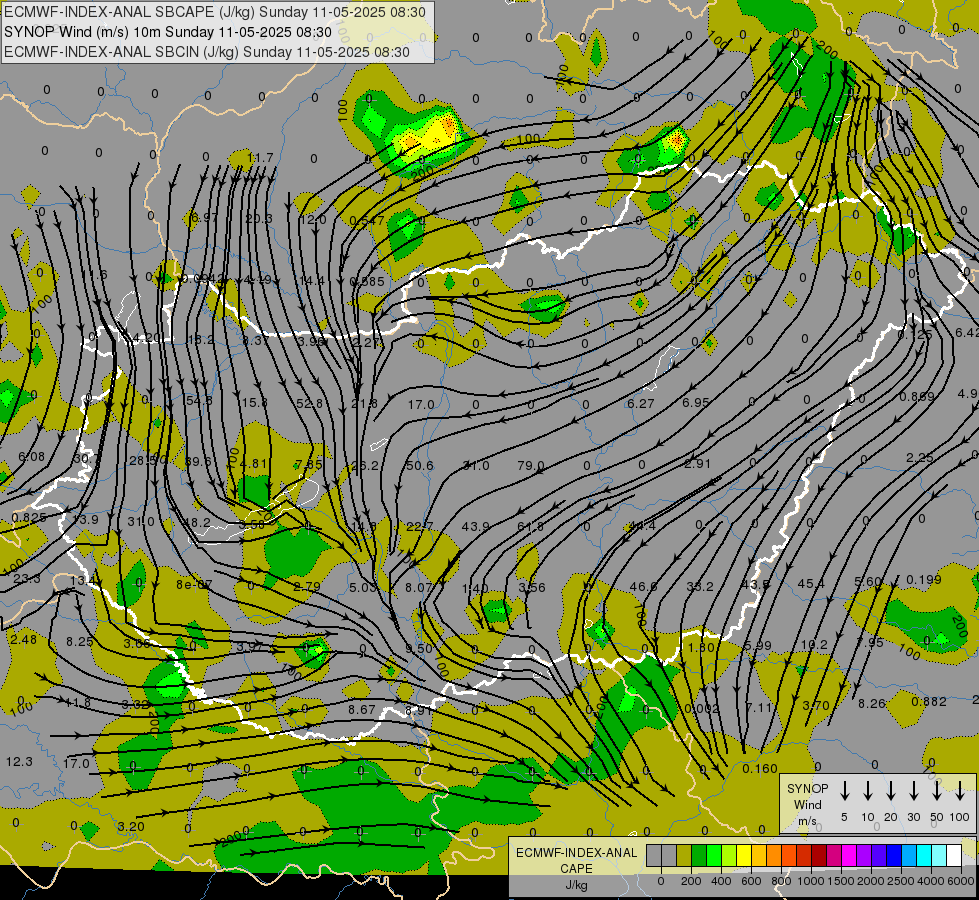Click the 'CAPE' label in legend
The width and height of the screenshot is (979, 900).
click(576, 869)
